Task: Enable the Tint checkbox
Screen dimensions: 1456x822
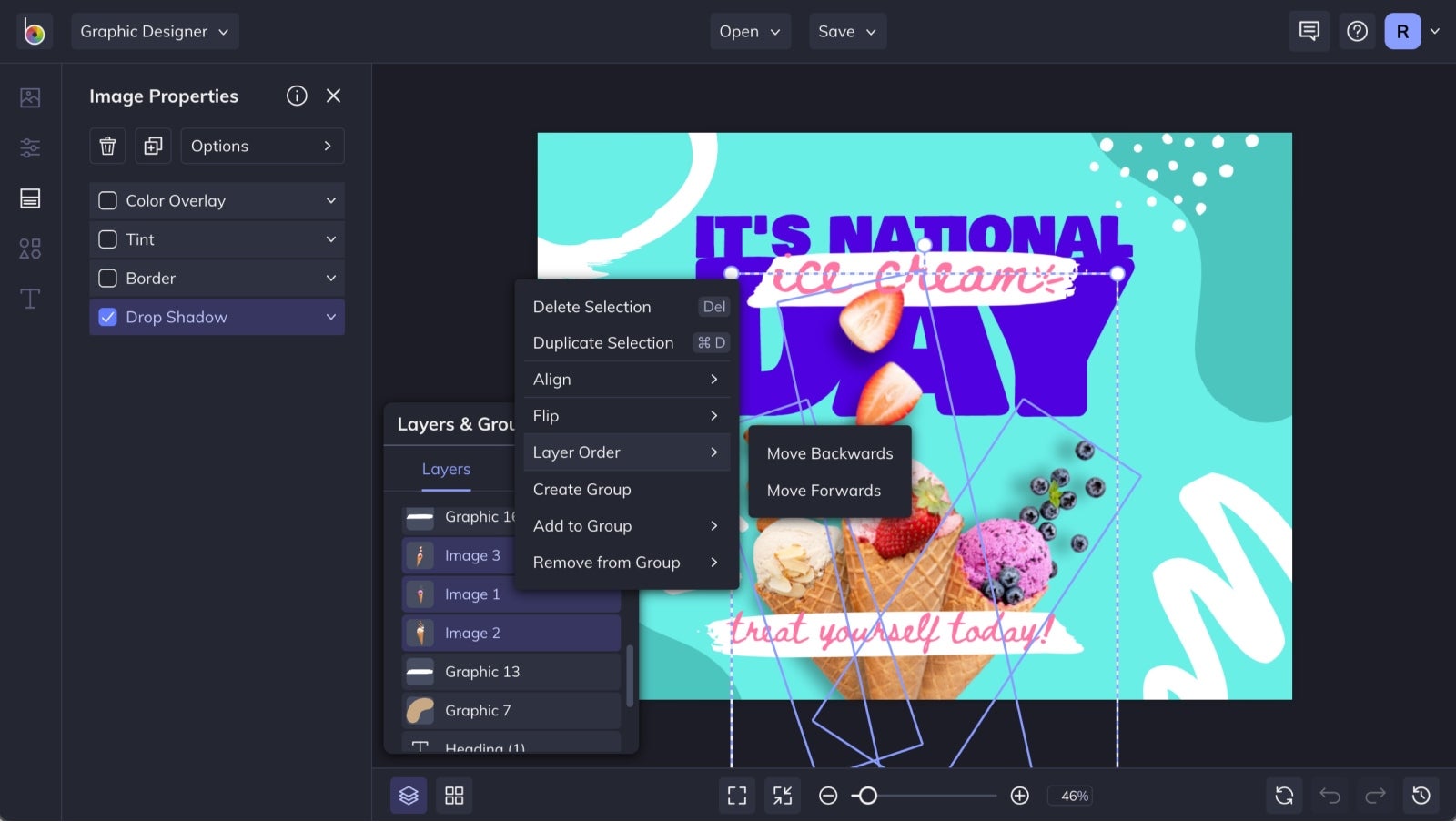Action: pyautogui.click(x=107, y=239)
